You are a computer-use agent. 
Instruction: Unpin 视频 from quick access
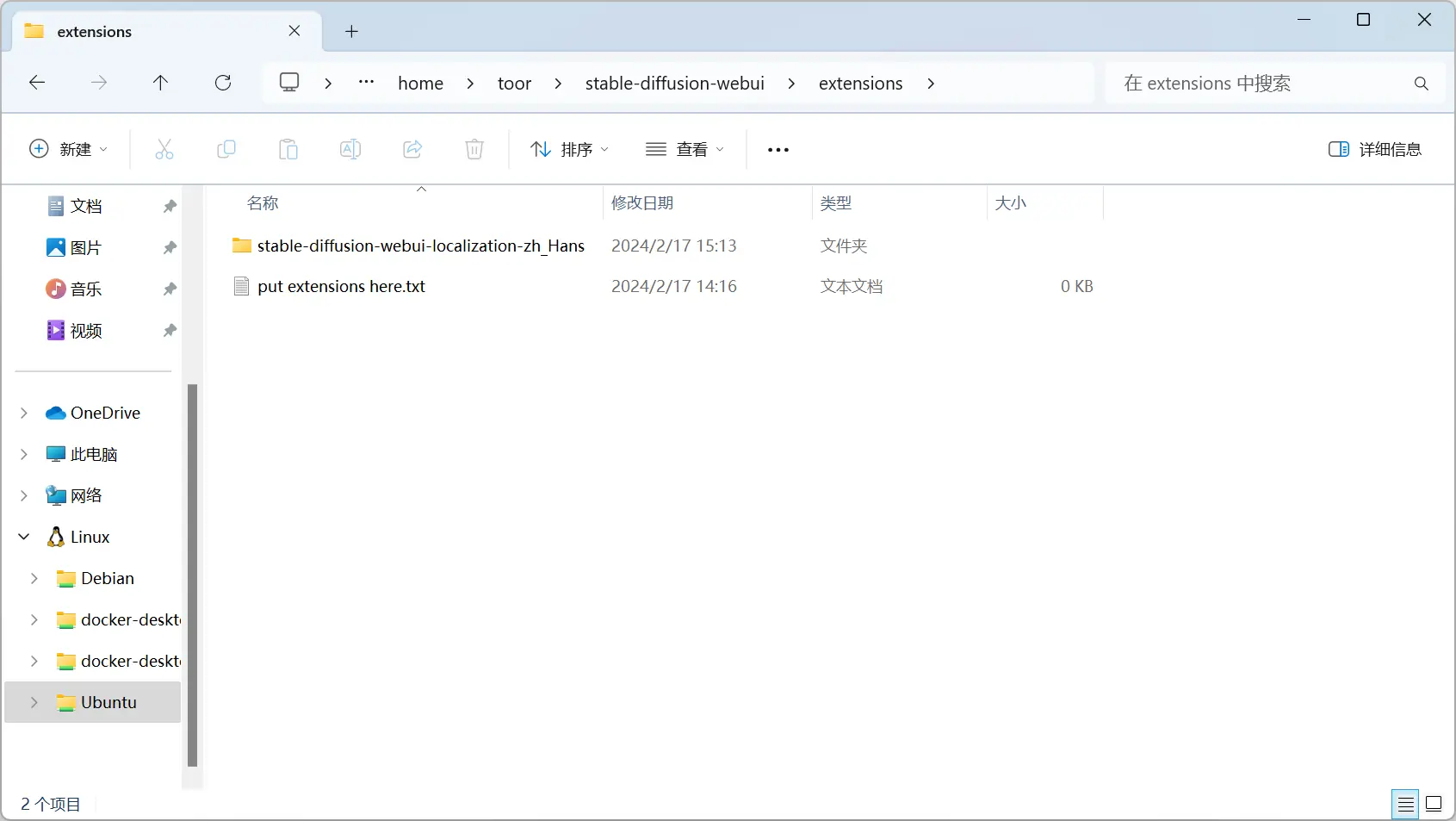pyautogui.click(x=170, y=330)
